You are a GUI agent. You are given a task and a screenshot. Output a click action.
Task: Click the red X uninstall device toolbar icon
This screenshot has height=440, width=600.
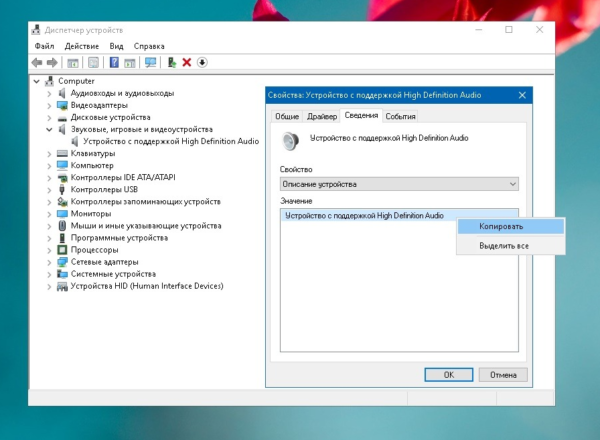pyautogui.click(x=186, y=62)
